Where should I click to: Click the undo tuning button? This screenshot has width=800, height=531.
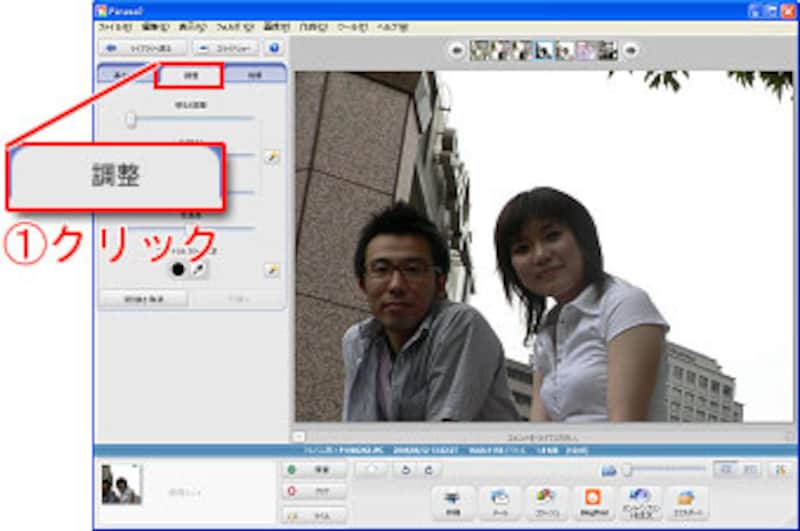(x=143, y=299)
